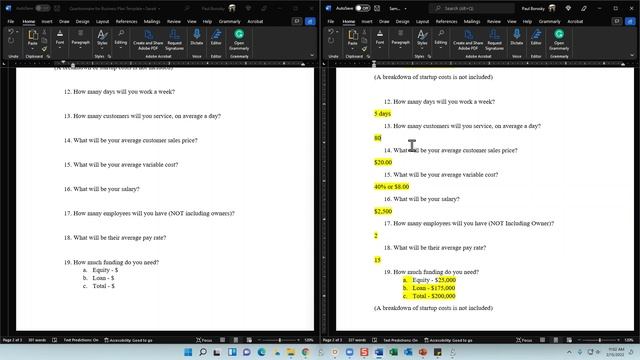
Task: Click Save icon in left window title bar
Action: [57, 8]
